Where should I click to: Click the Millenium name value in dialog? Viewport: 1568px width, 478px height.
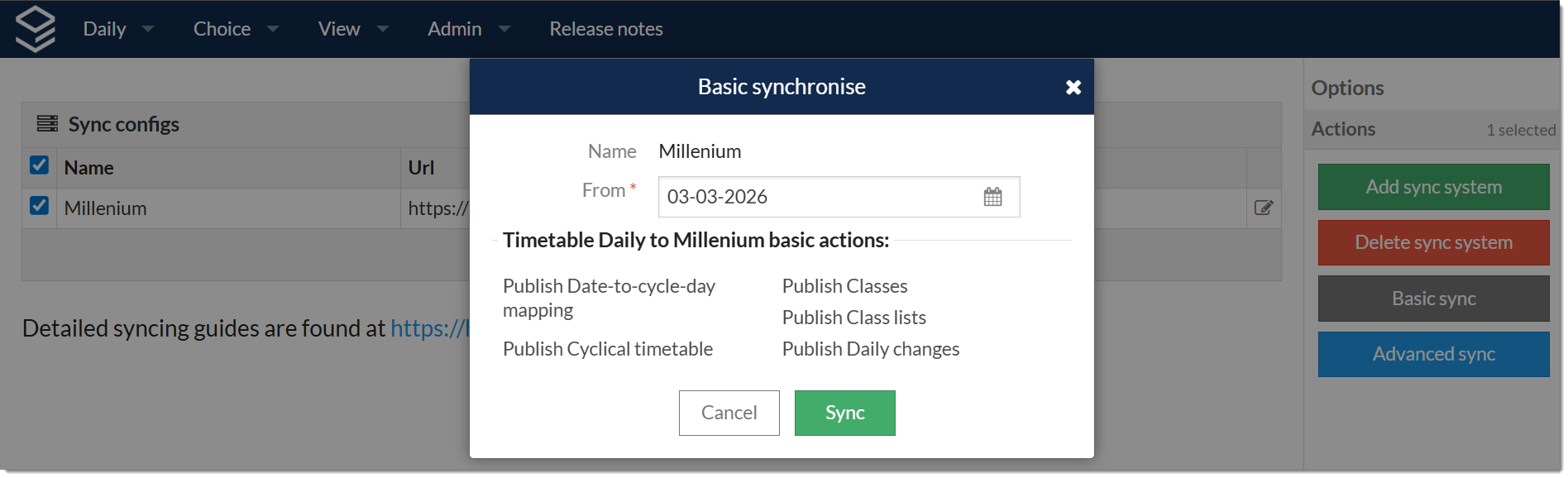(700, 151)
